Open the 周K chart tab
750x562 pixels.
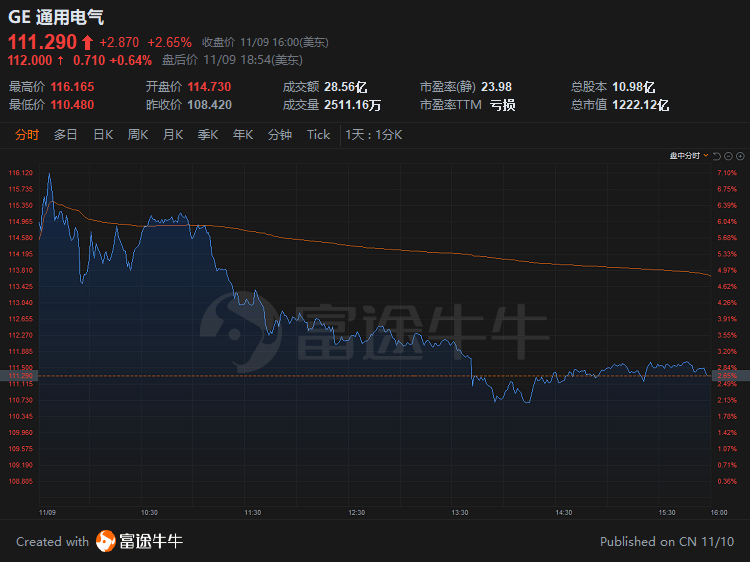tap(138, 135)
